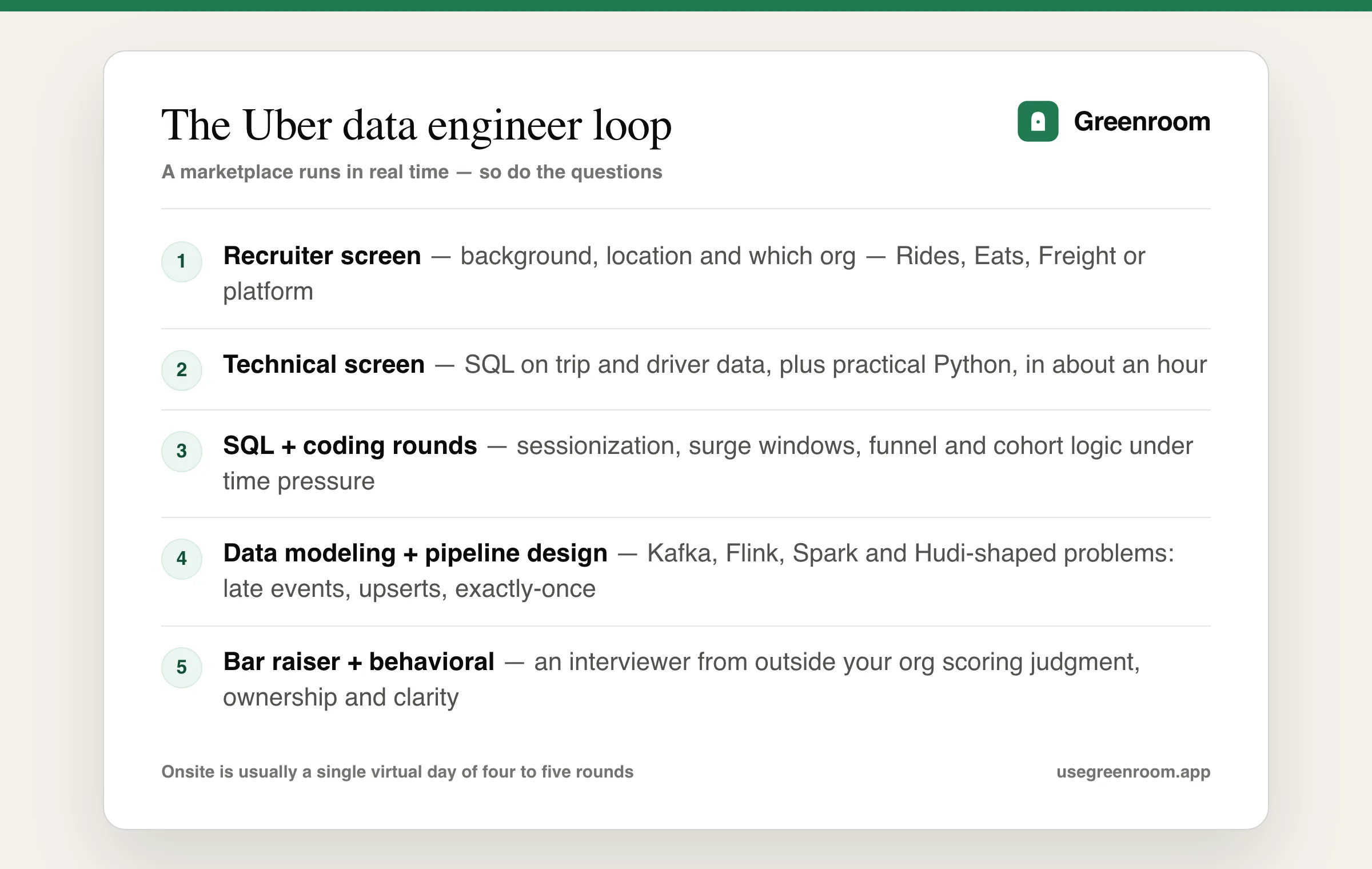Screen dimensions: 1372x869
Task: Click the "Technical screen" heading
Action: (324, 365)
